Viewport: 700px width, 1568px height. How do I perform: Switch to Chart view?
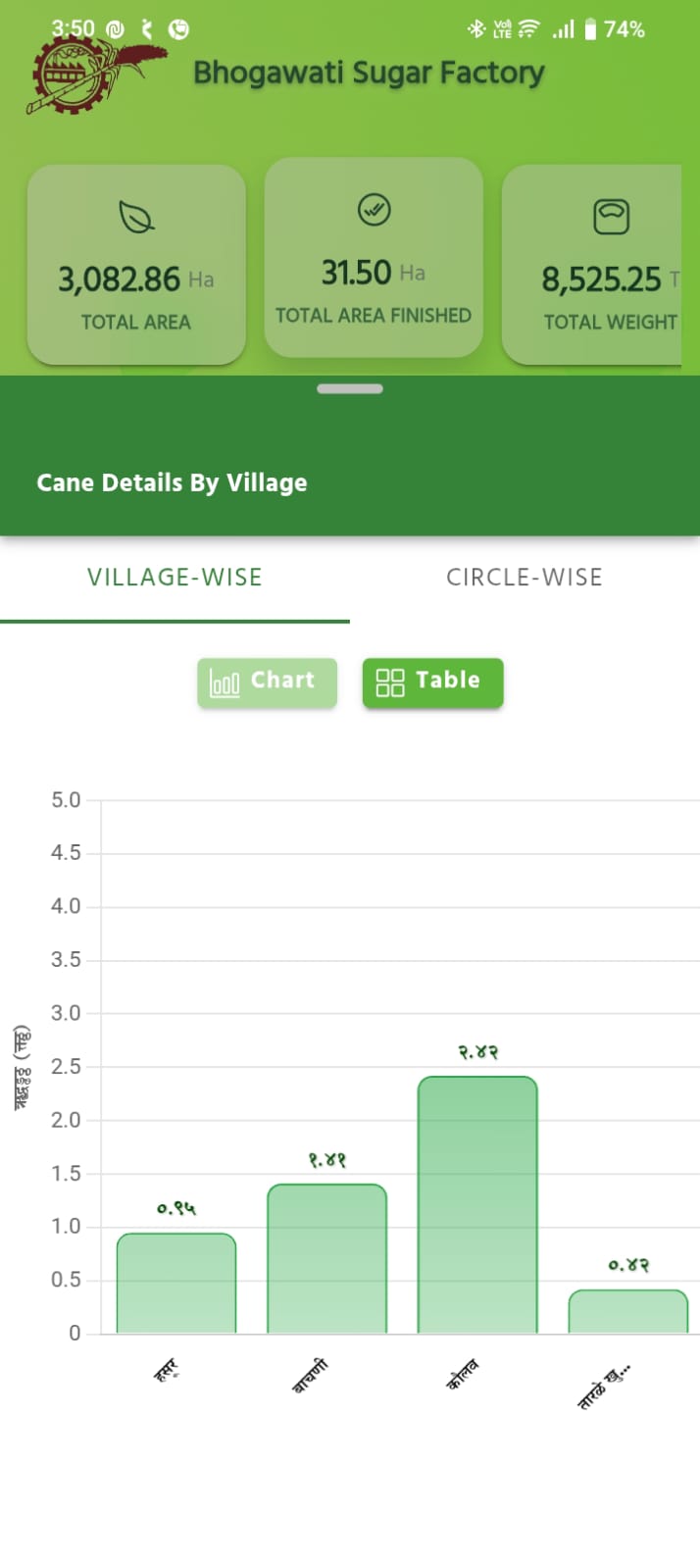coord(267,683)
